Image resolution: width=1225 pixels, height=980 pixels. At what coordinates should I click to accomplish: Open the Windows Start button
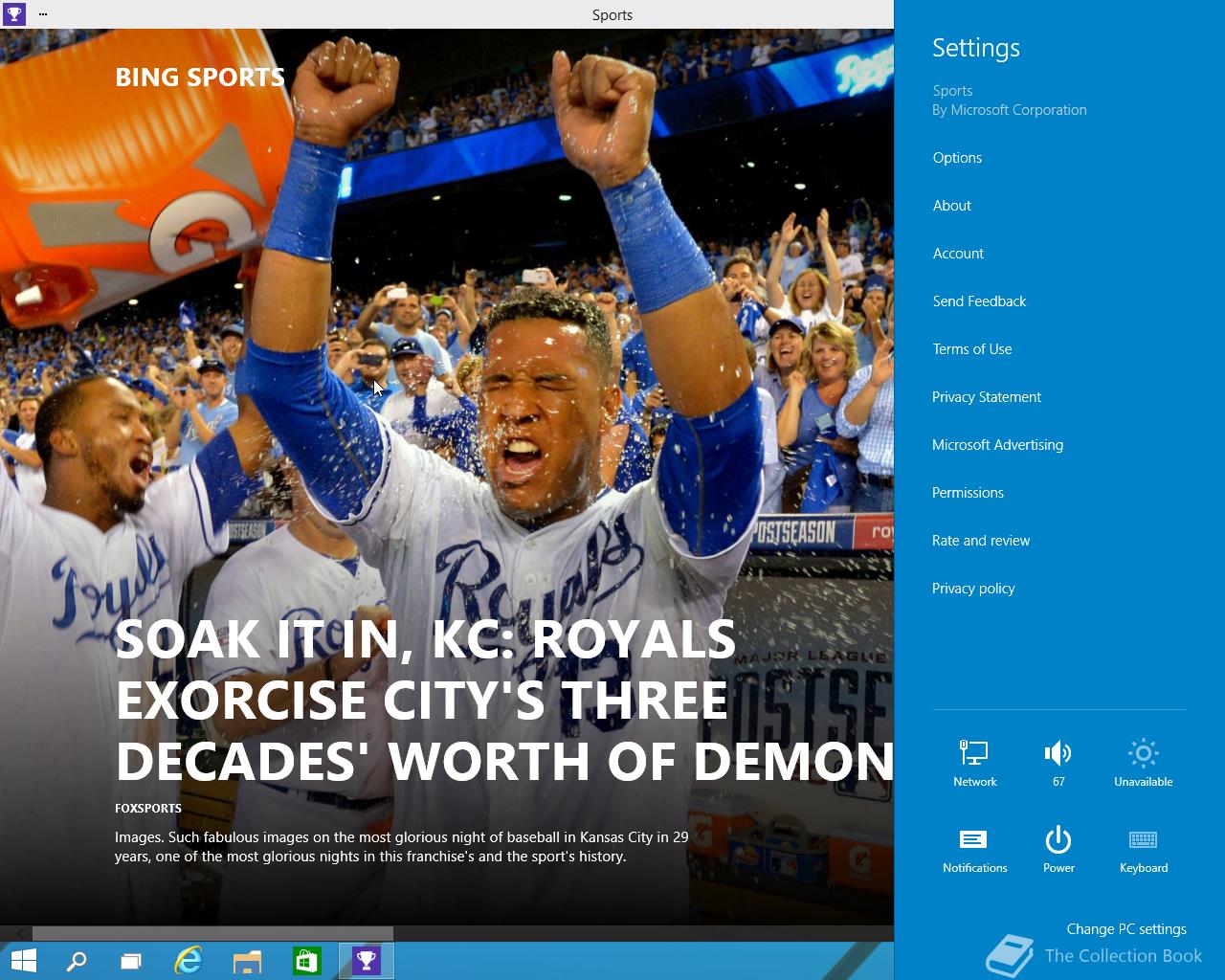coord(23,961)
